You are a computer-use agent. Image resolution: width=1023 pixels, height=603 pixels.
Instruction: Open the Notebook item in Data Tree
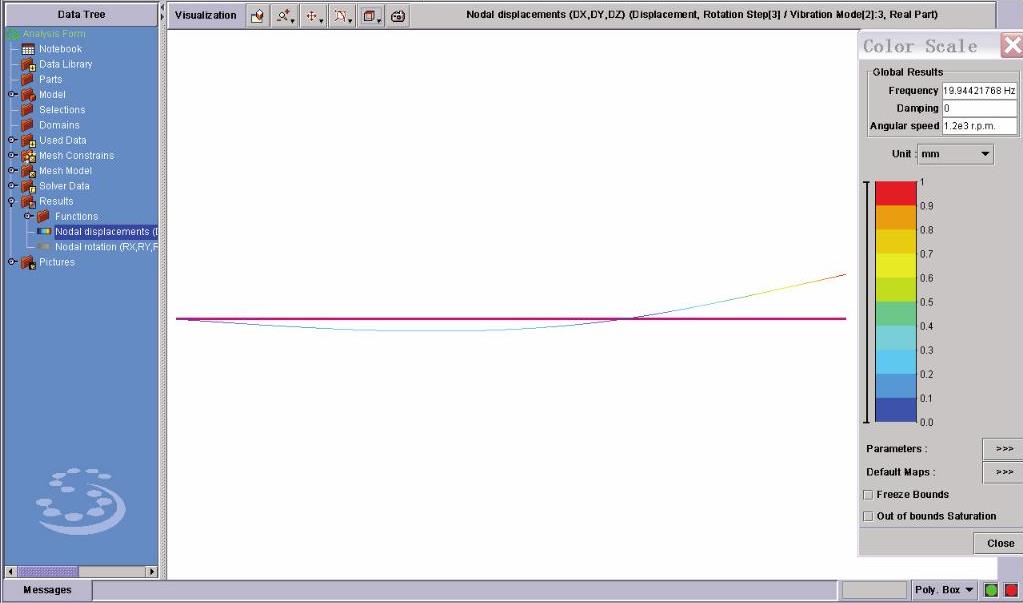(60, 49)
